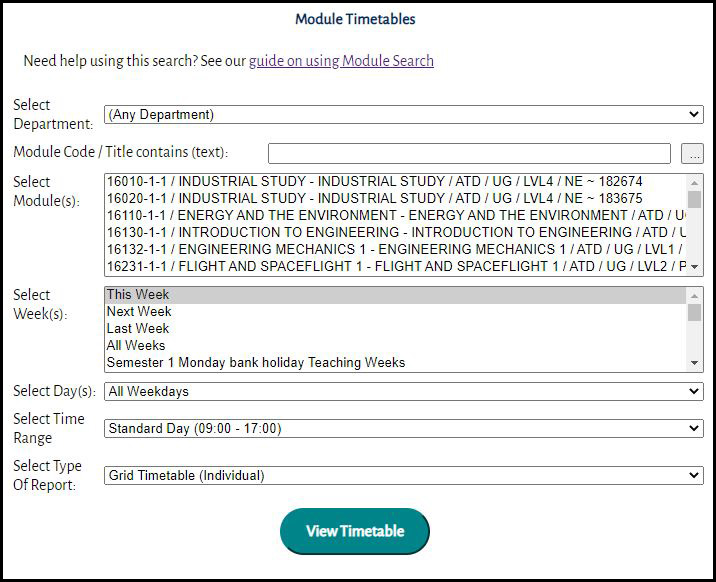Click the ellipsis button beside module text field
Screen dimensions: 716x582
[x=691, y=153]
